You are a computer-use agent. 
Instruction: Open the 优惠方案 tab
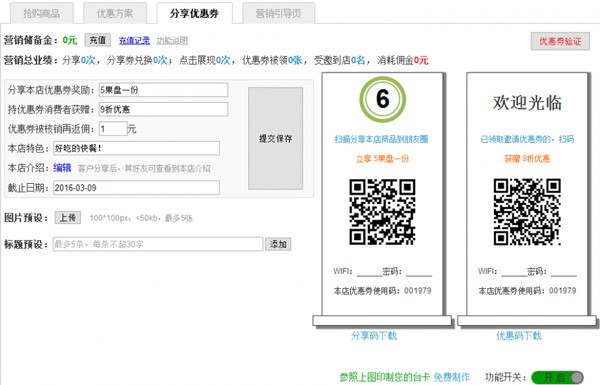pyautogui.click(x=115, y=13)
